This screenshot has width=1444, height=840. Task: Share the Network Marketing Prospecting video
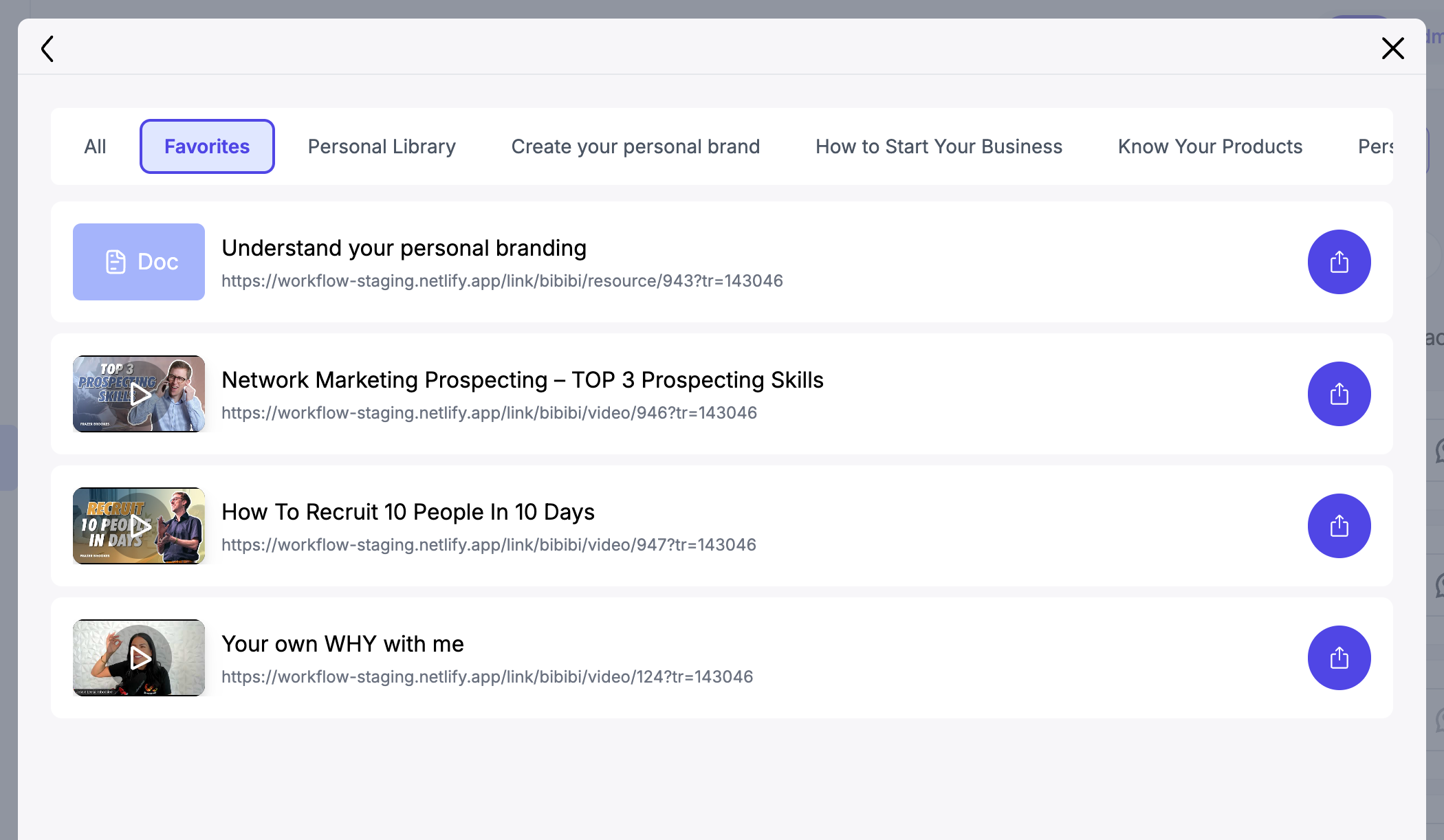tap(1339, 394)
